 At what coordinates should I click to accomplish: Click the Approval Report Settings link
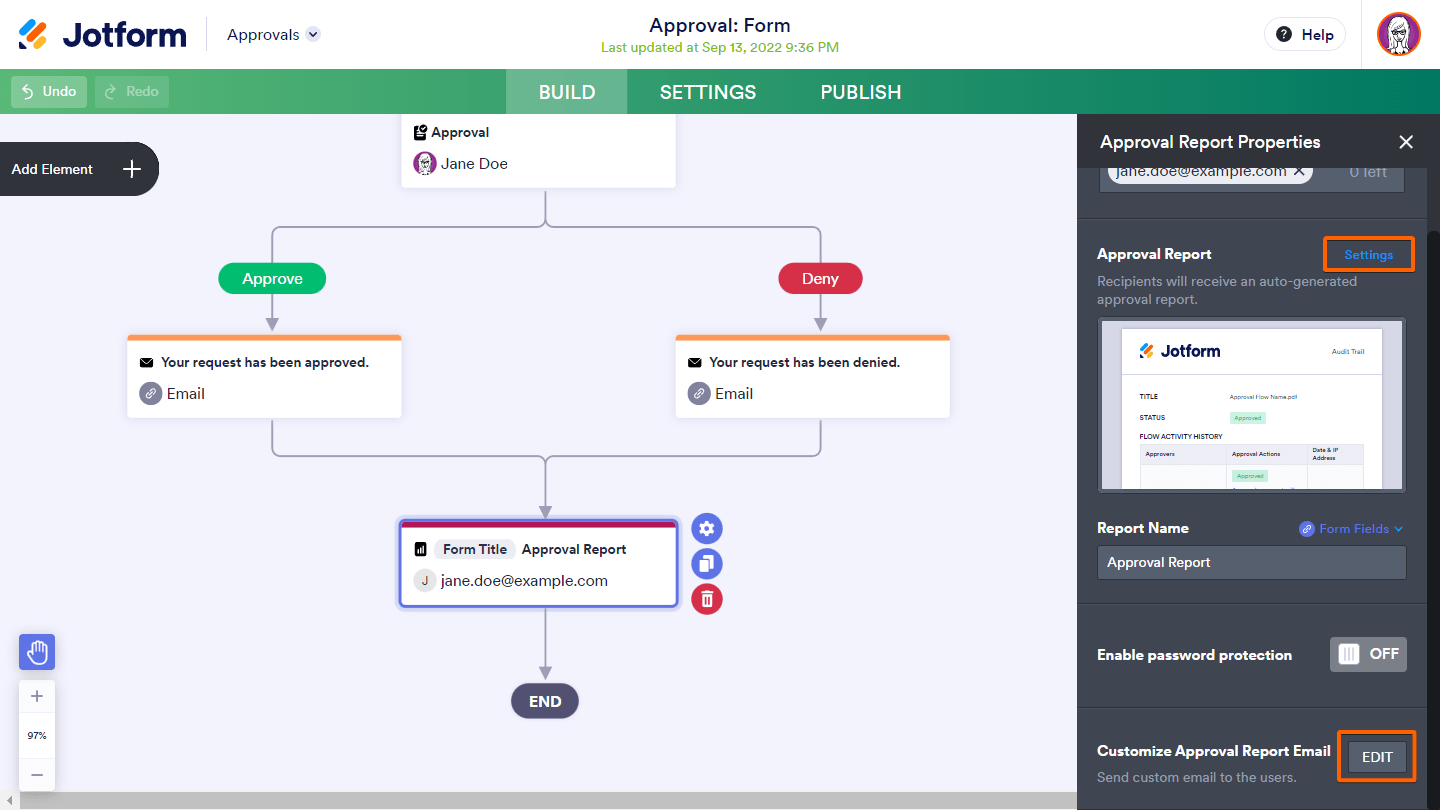[1368, 255]
